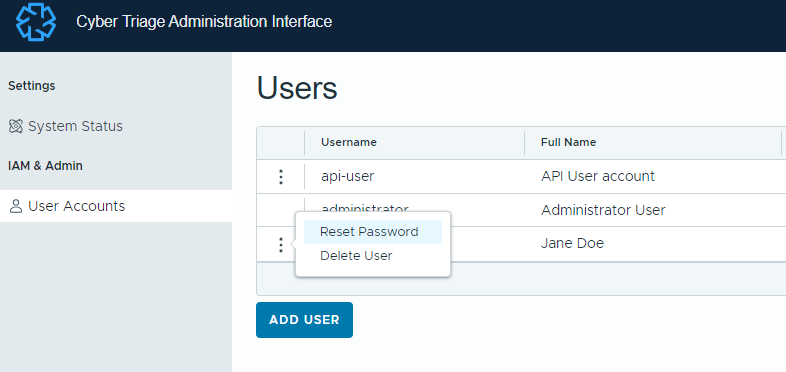Select the API User account cell
Screen dimensions: 786x372
coord(598,176)
